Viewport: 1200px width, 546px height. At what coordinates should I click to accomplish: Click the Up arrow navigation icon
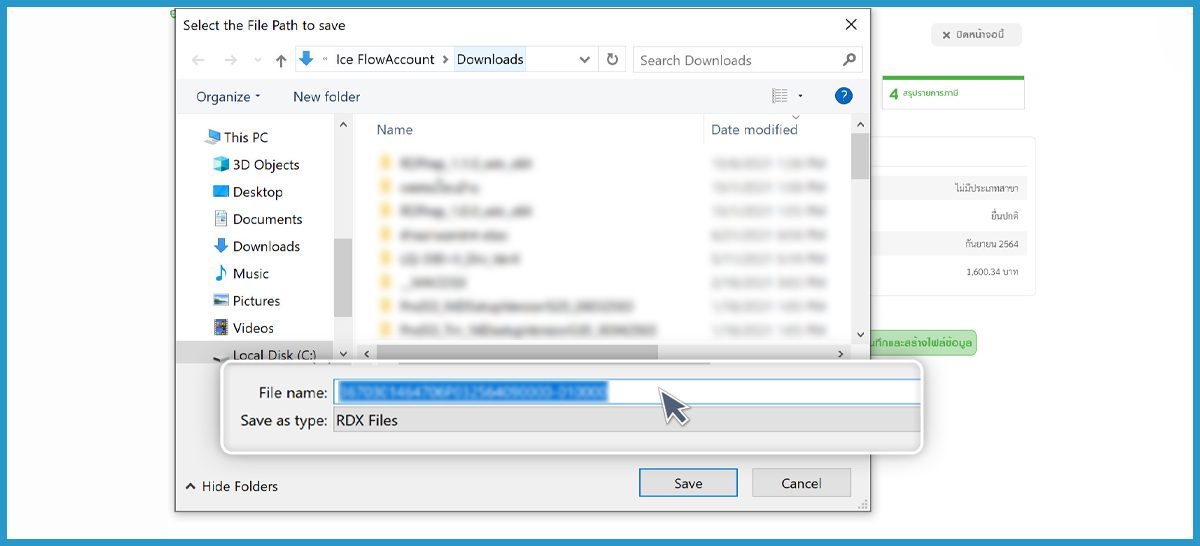[x=281, y=60]
